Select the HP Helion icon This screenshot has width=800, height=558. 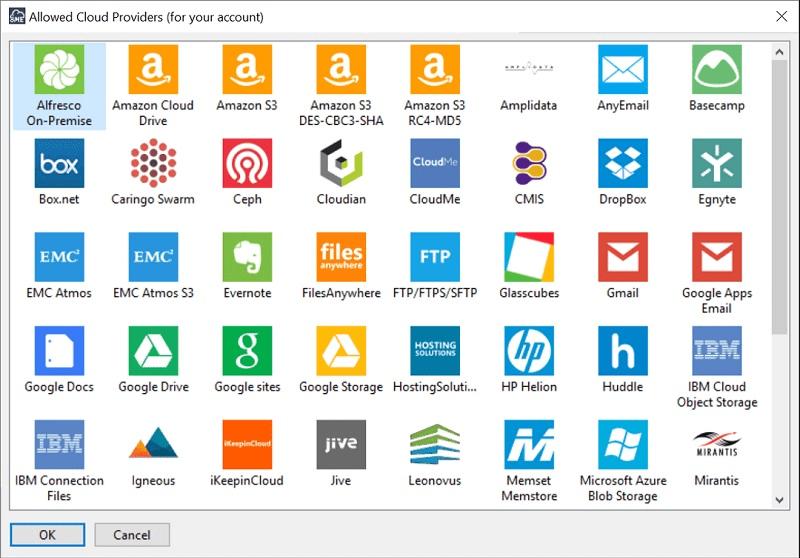click(529, 351)
